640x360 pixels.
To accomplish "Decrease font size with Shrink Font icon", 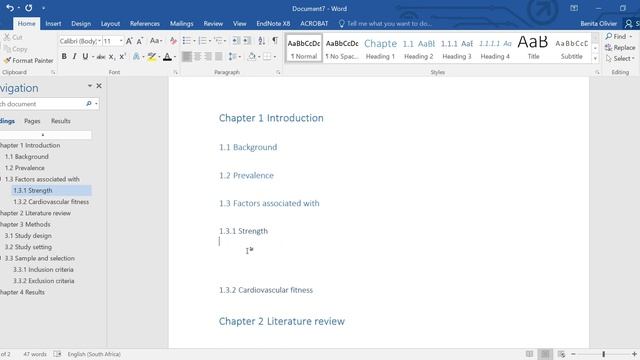I will pos(140,41).
